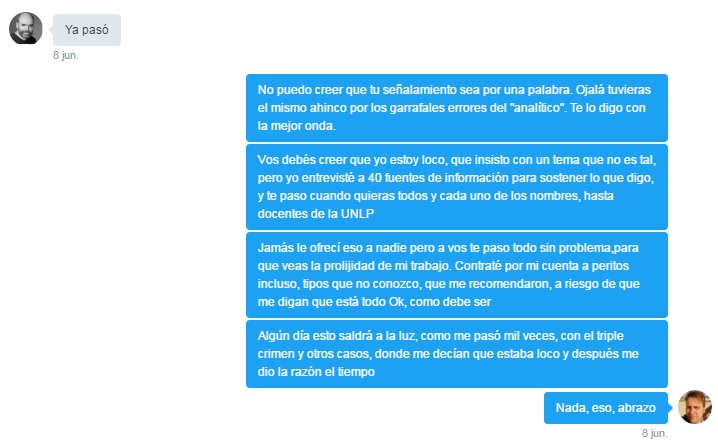Select the message starting "Vos debés creer"
This screenshot has width=718, height=441.
point(457,187)
